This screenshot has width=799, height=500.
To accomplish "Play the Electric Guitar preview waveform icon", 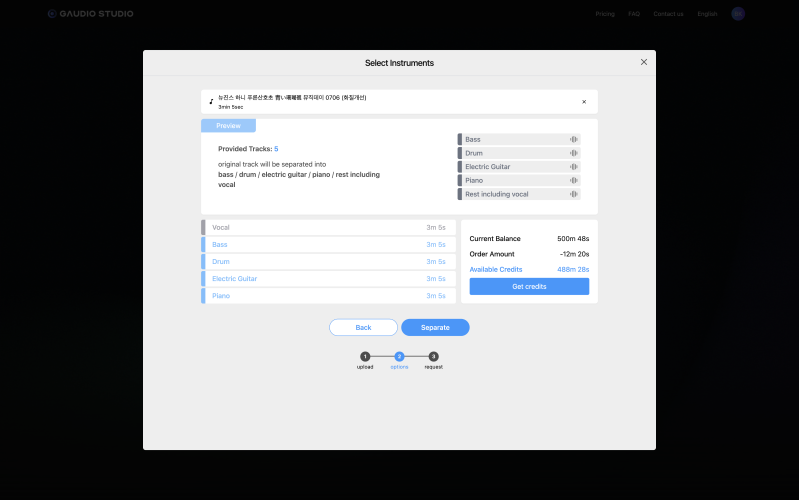I will tap(574, 167).
